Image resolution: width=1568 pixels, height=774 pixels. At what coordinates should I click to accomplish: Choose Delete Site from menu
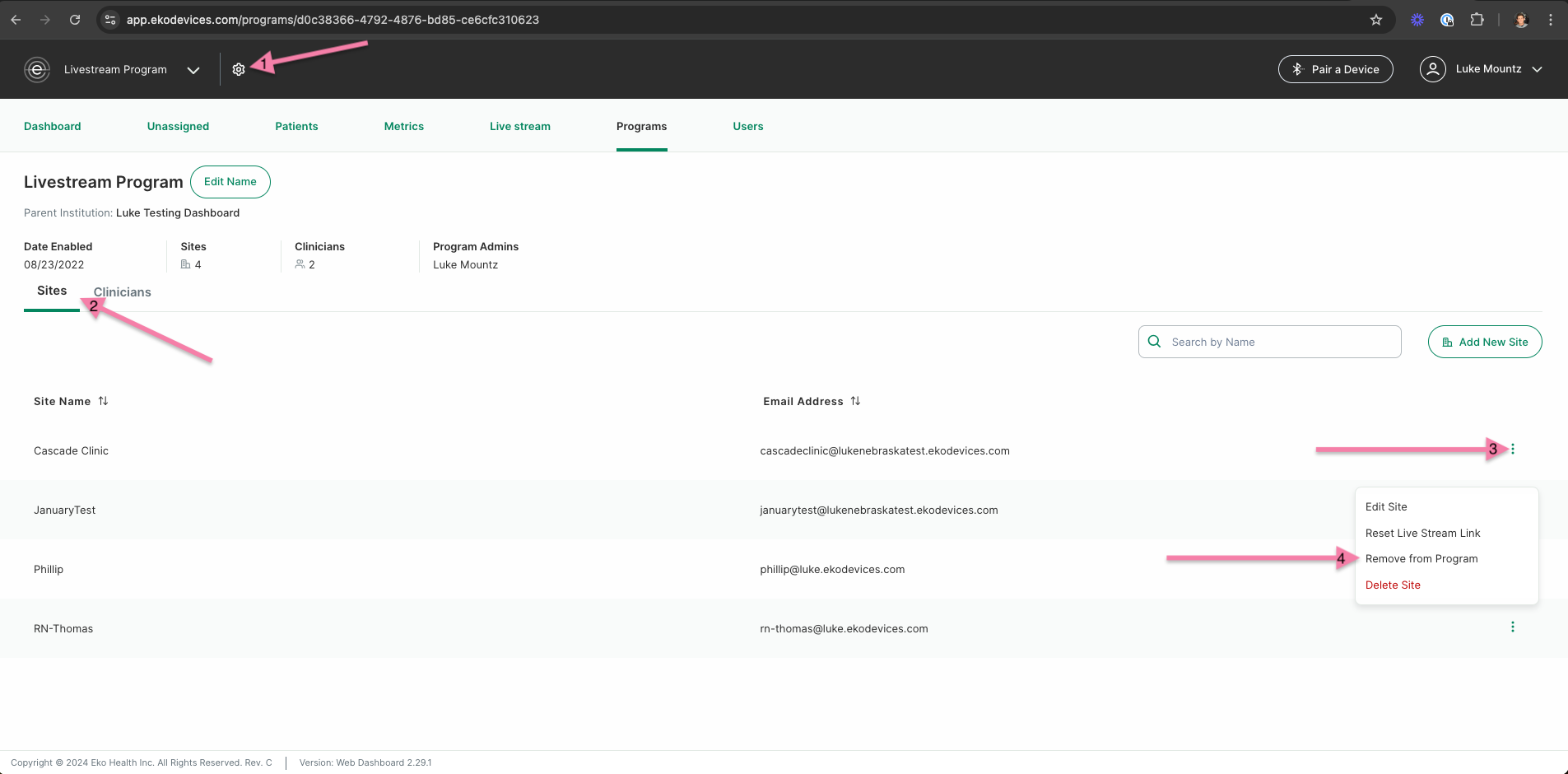click(1393, 585)
